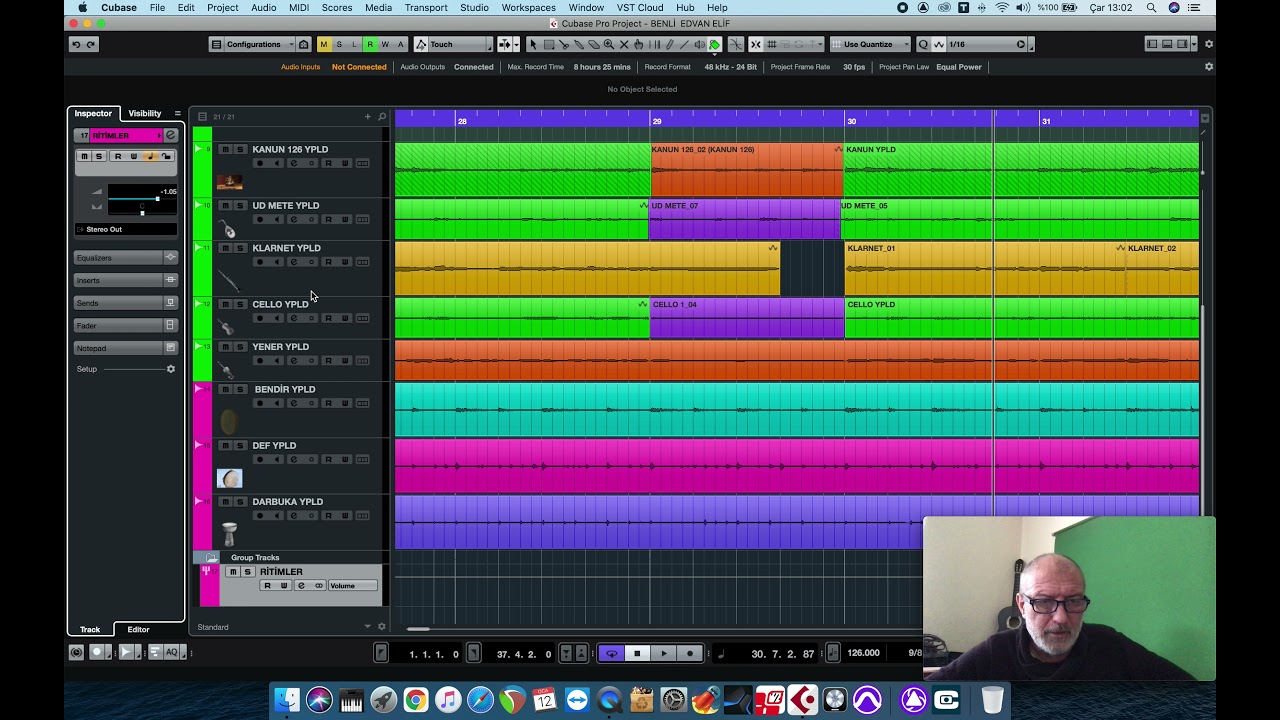Record-enable the DARBUKA YPLD track
Viewport: 1280px width, 720px height.
(x=259, y=516)
